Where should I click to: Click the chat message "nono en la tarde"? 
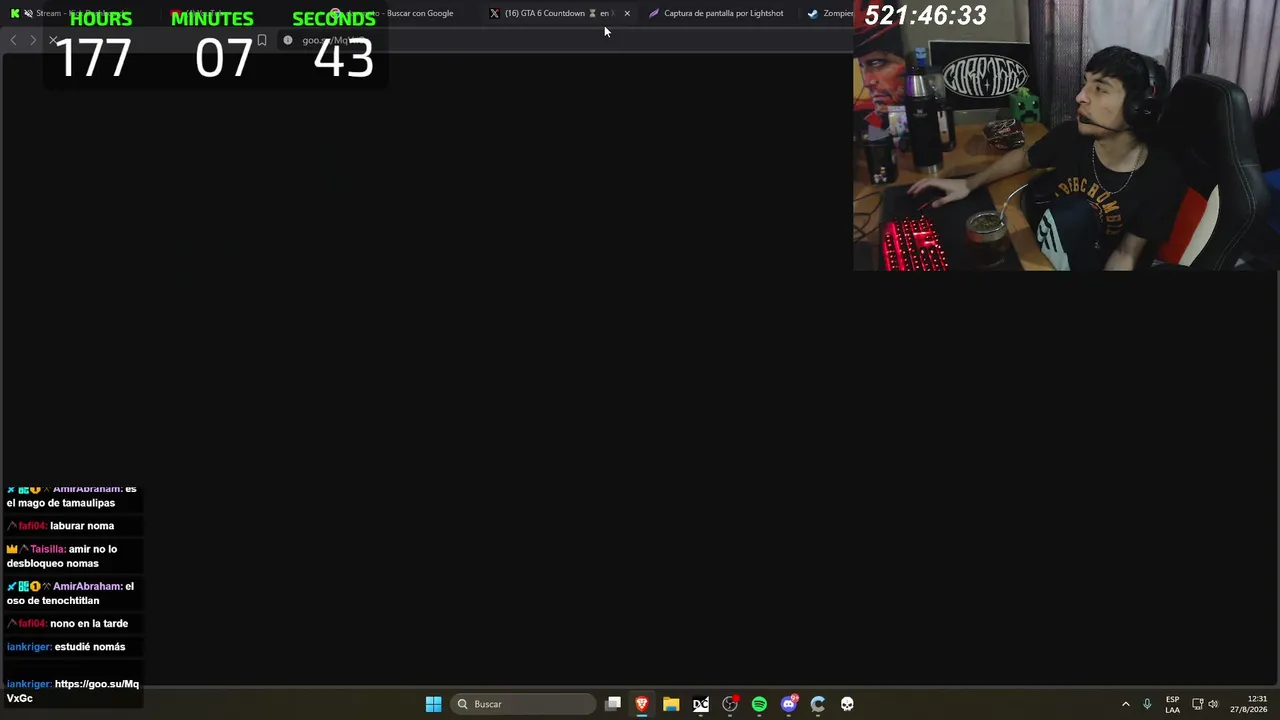coord(89,624)
